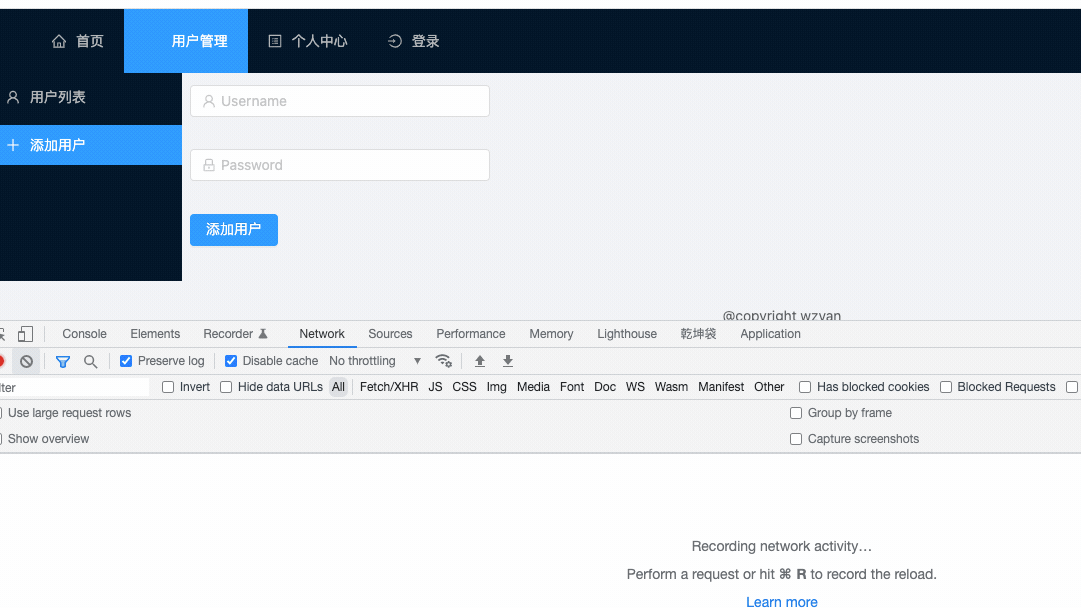Open the Sources tab
This screenshot has height=608, width=1081.
(x=390, y=334)
